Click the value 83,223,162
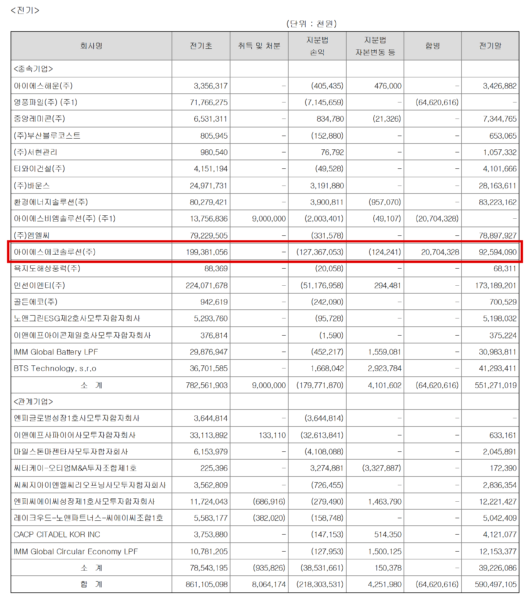Viewport: 530px width, 600px height. tap(497, 202)
